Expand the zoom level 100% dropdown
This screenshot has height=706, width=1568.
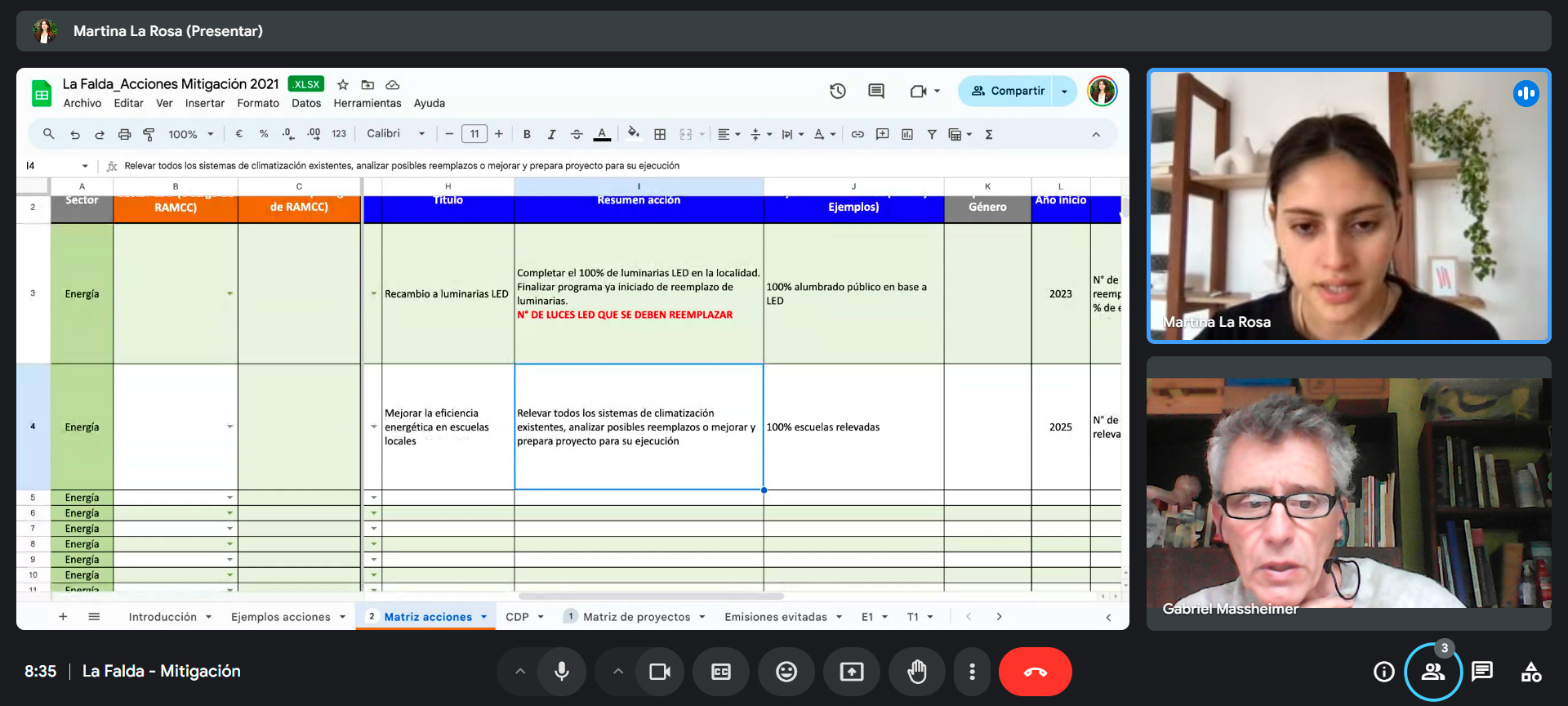pos(191,135)
